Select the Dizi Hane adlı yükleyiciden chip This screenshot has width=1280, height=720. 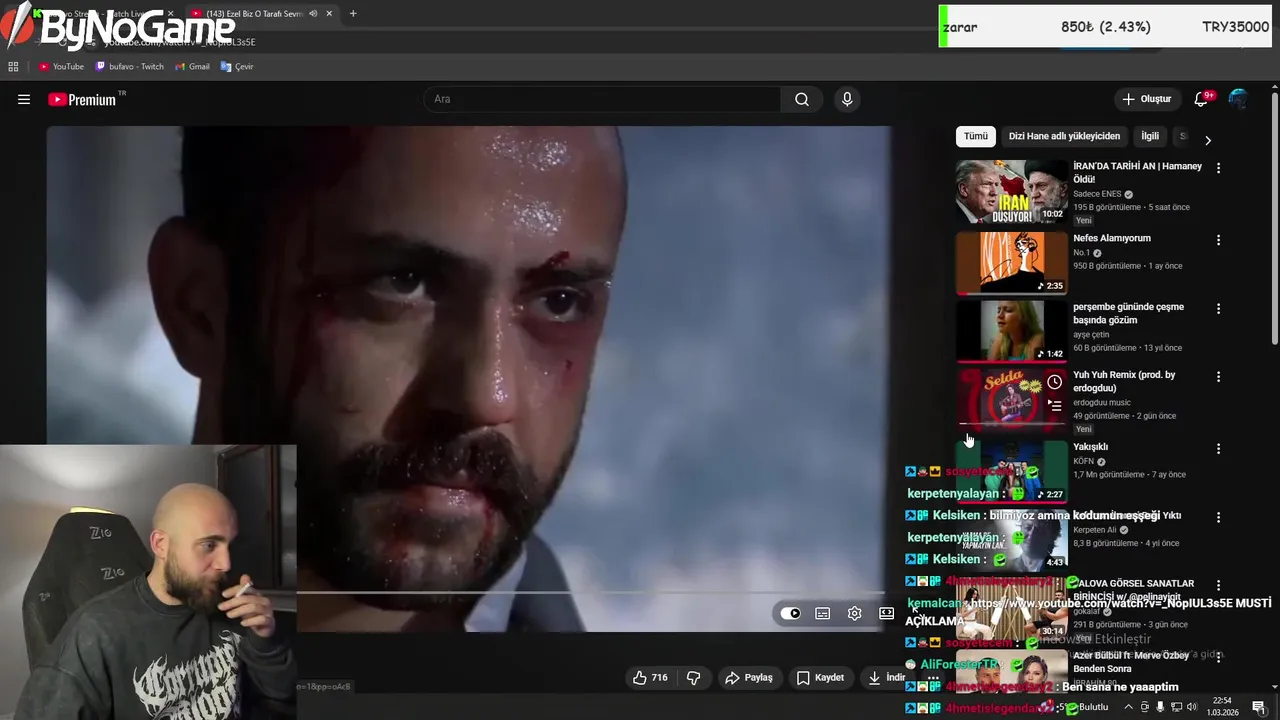point(1064,136)
